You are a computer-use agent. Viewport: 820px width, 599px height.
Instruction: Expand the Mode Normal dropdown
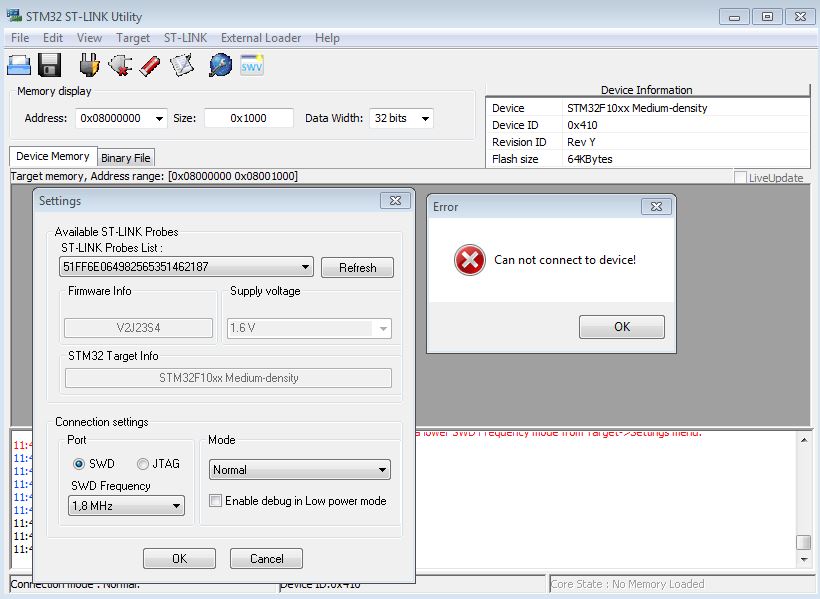coord(382,470)
